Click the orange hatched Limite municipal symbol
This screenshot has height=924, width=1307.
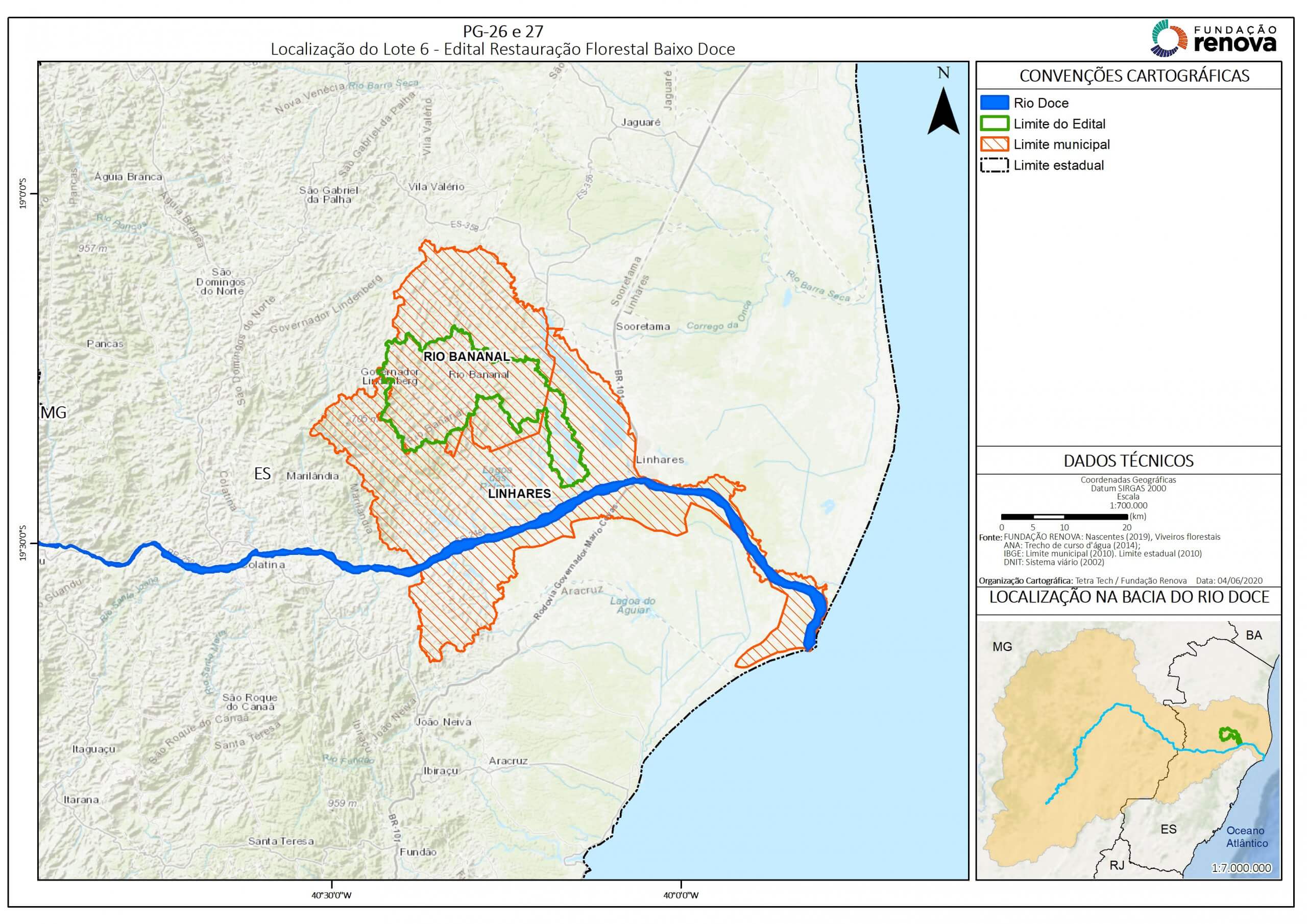(994, 144)
